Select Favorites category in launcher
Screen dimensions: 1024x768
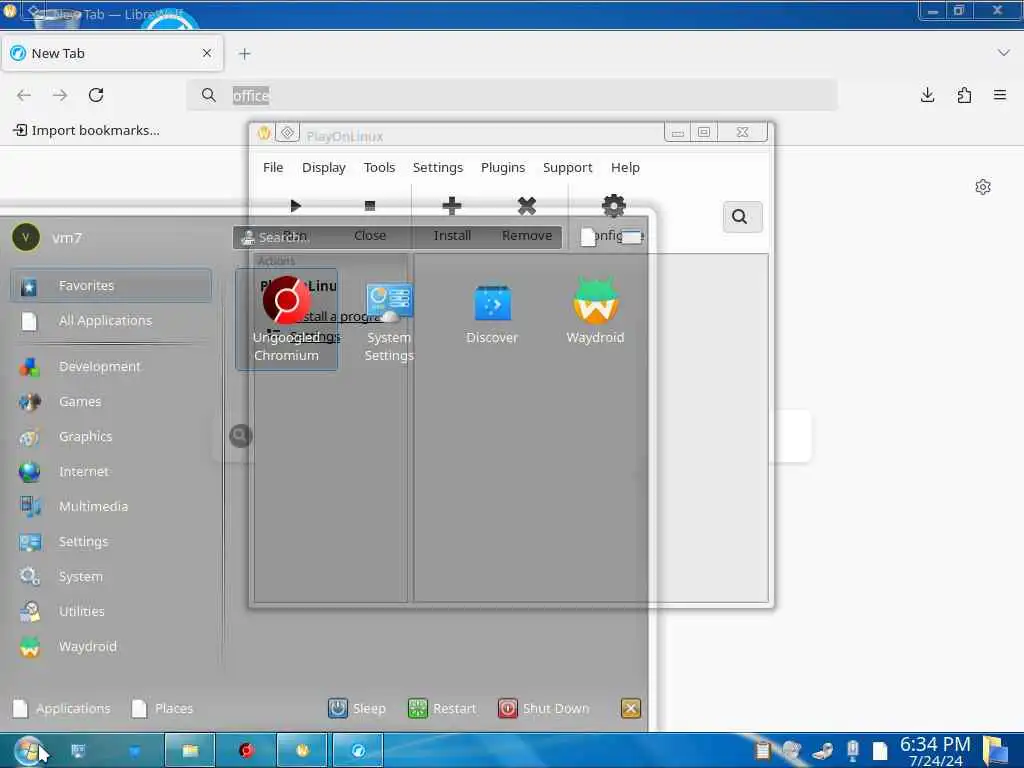tap(111, 285)
